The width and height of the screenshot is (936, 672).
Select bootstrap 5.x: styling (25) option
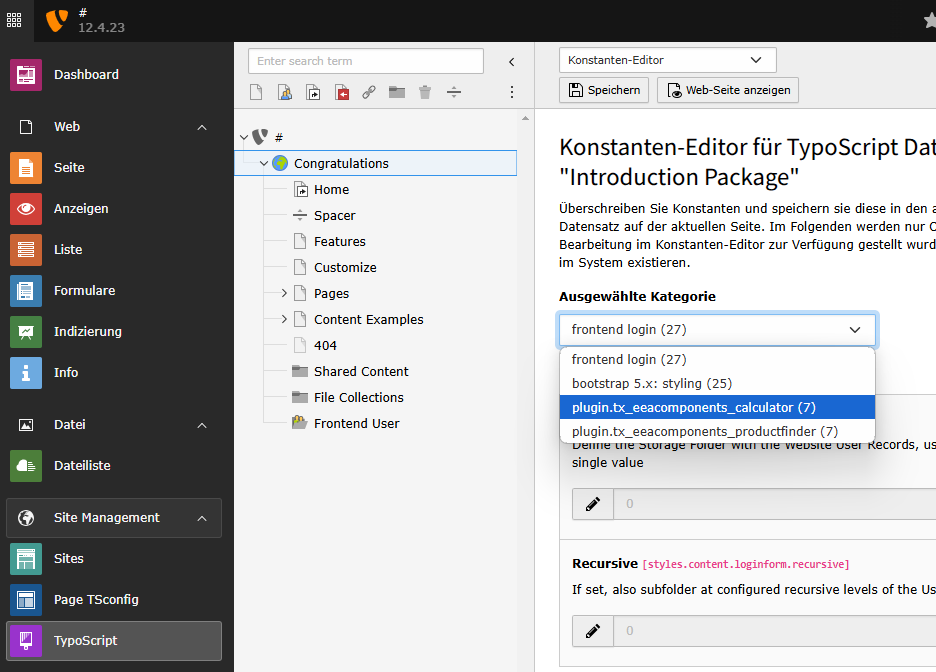(x=717, y=383)
